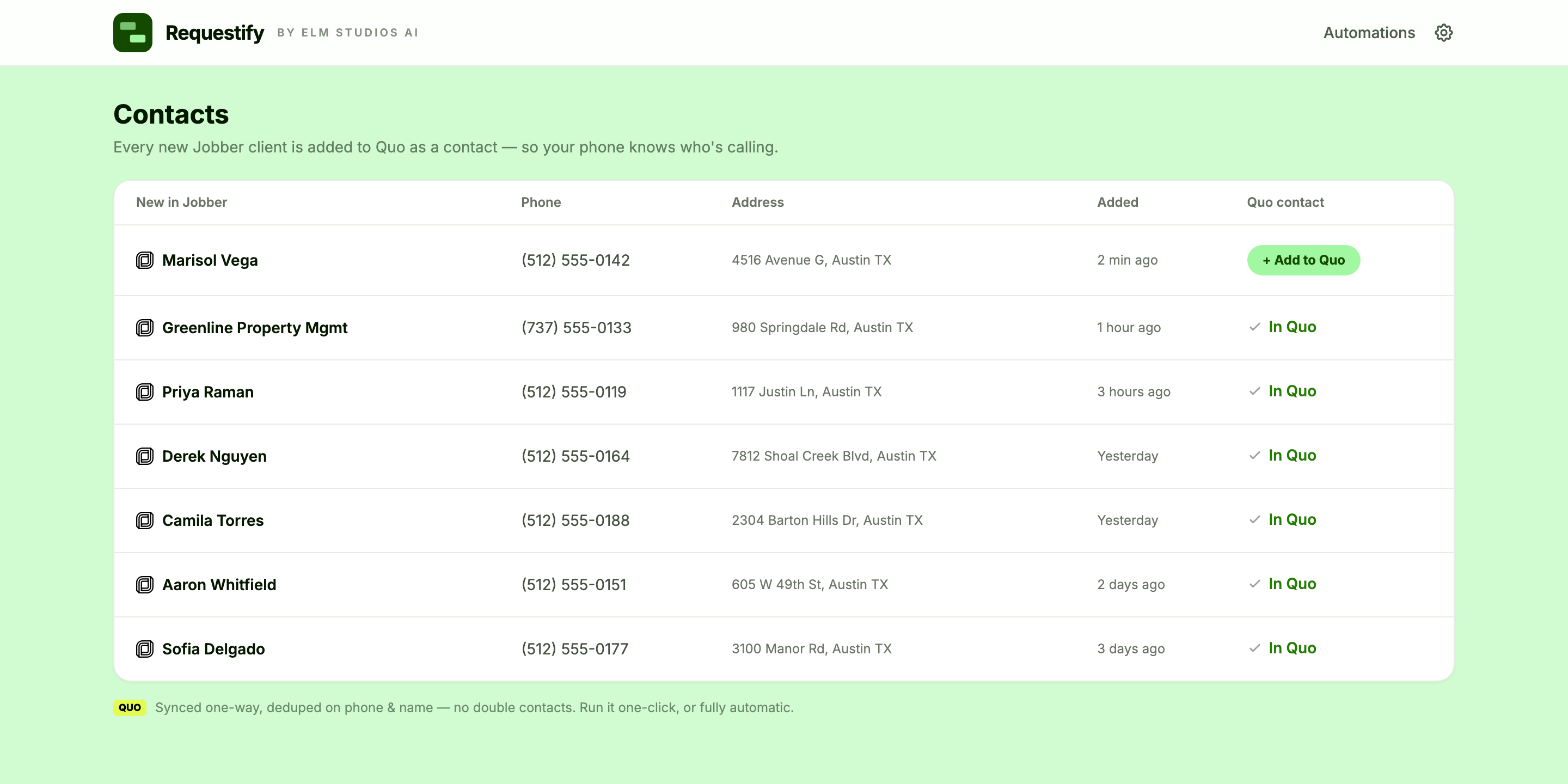The width and height of the screenshot is (1568, 784).
Task: Open the Automations menu item
Action: click(x=1369, y=32)
